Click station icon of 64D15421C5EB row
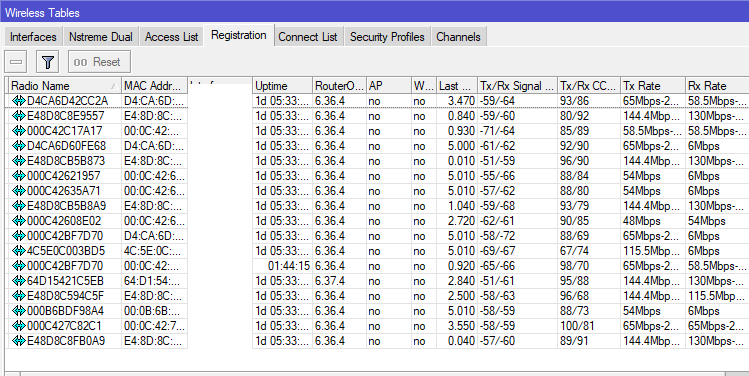Image resolution: width=749 pixels, height=376 pixels. [19, 281]
